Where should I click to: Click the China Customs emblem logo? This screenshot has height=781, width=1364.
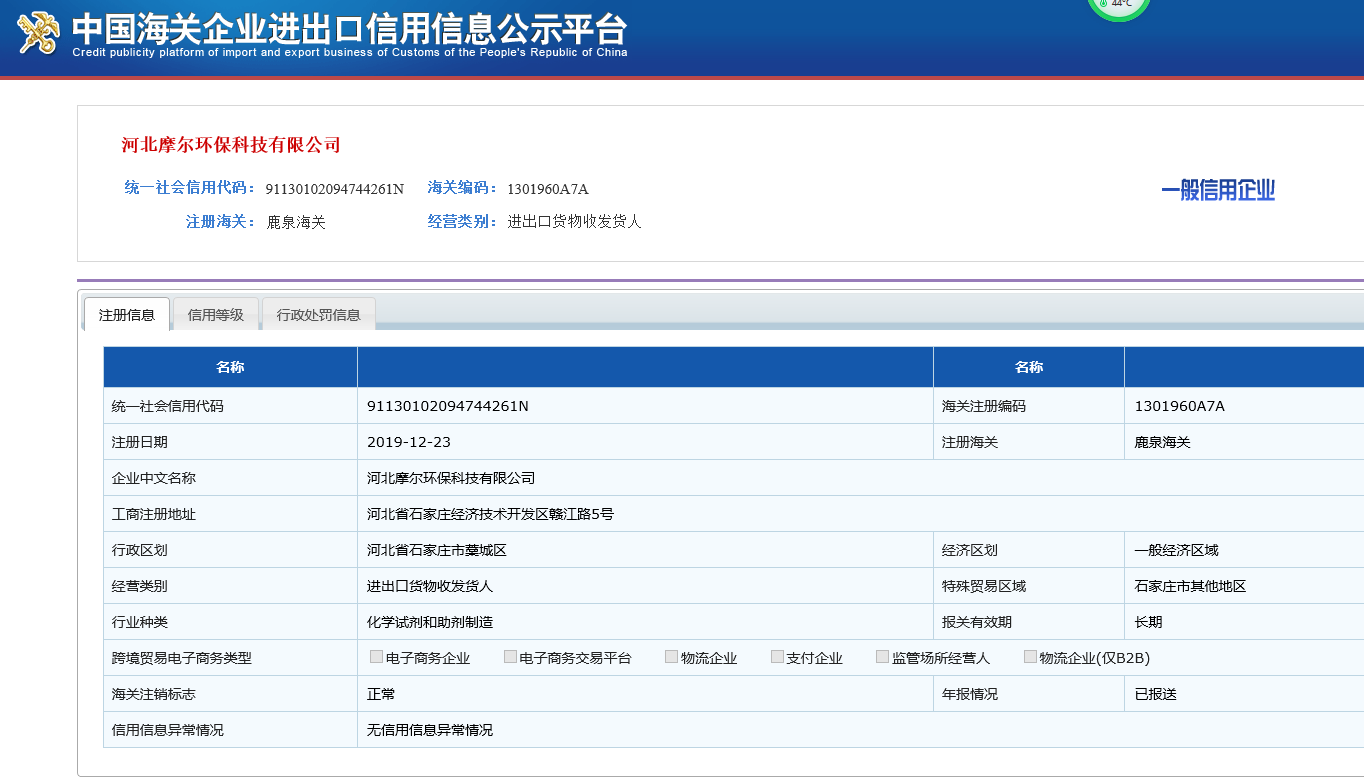(x=39, y=34)
